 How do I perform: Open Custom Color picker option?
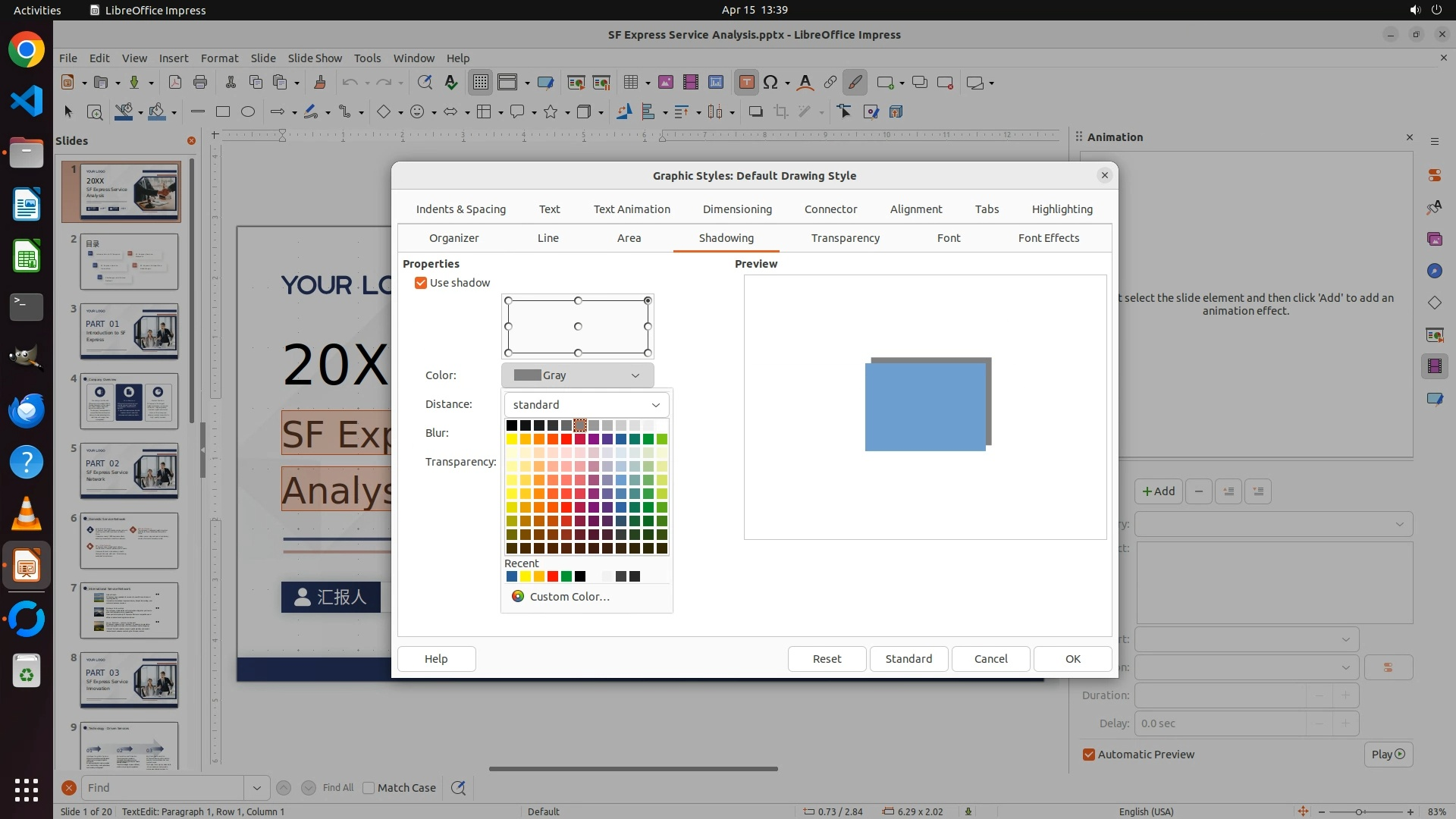click(x=569, y=597)
